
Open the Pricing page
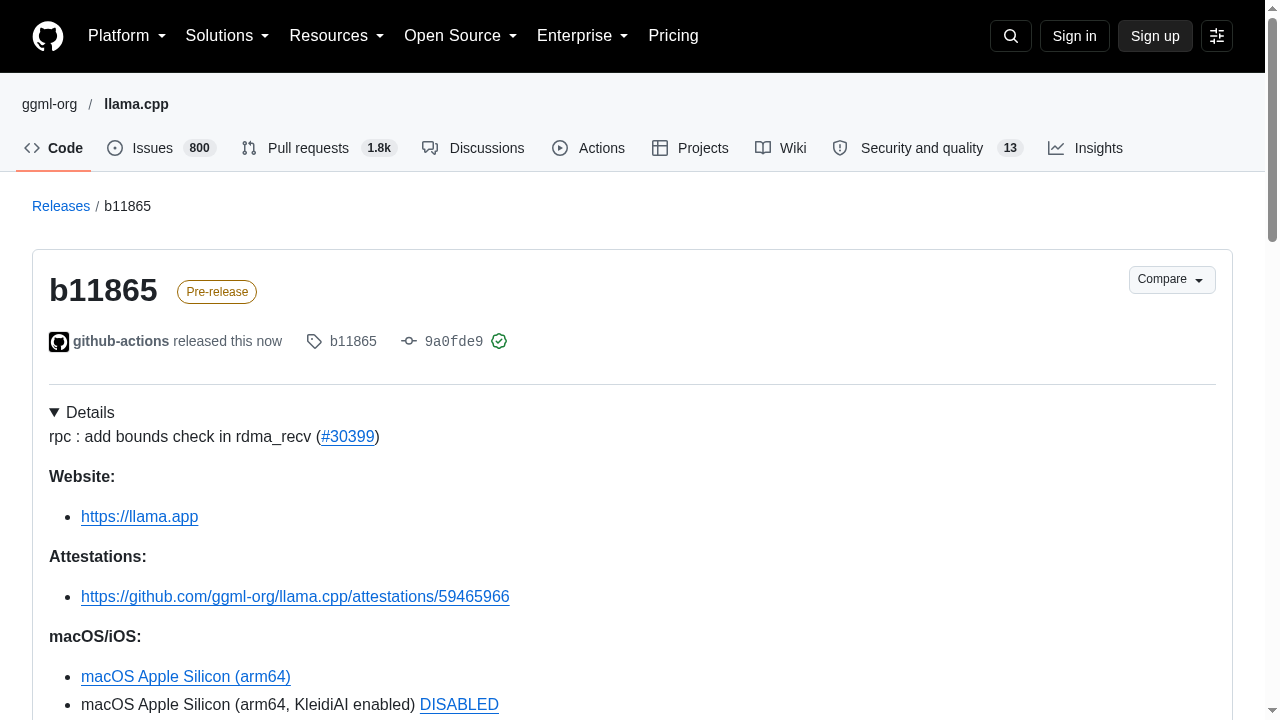tap(673, 36)
